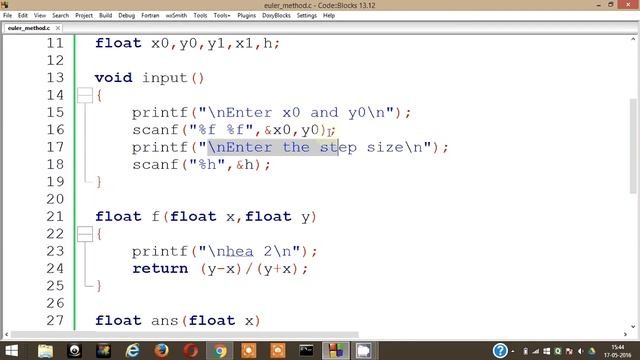This screenshot has width=640, height=360.
Task: Open the Settings menu
Action: coord(307,16)
